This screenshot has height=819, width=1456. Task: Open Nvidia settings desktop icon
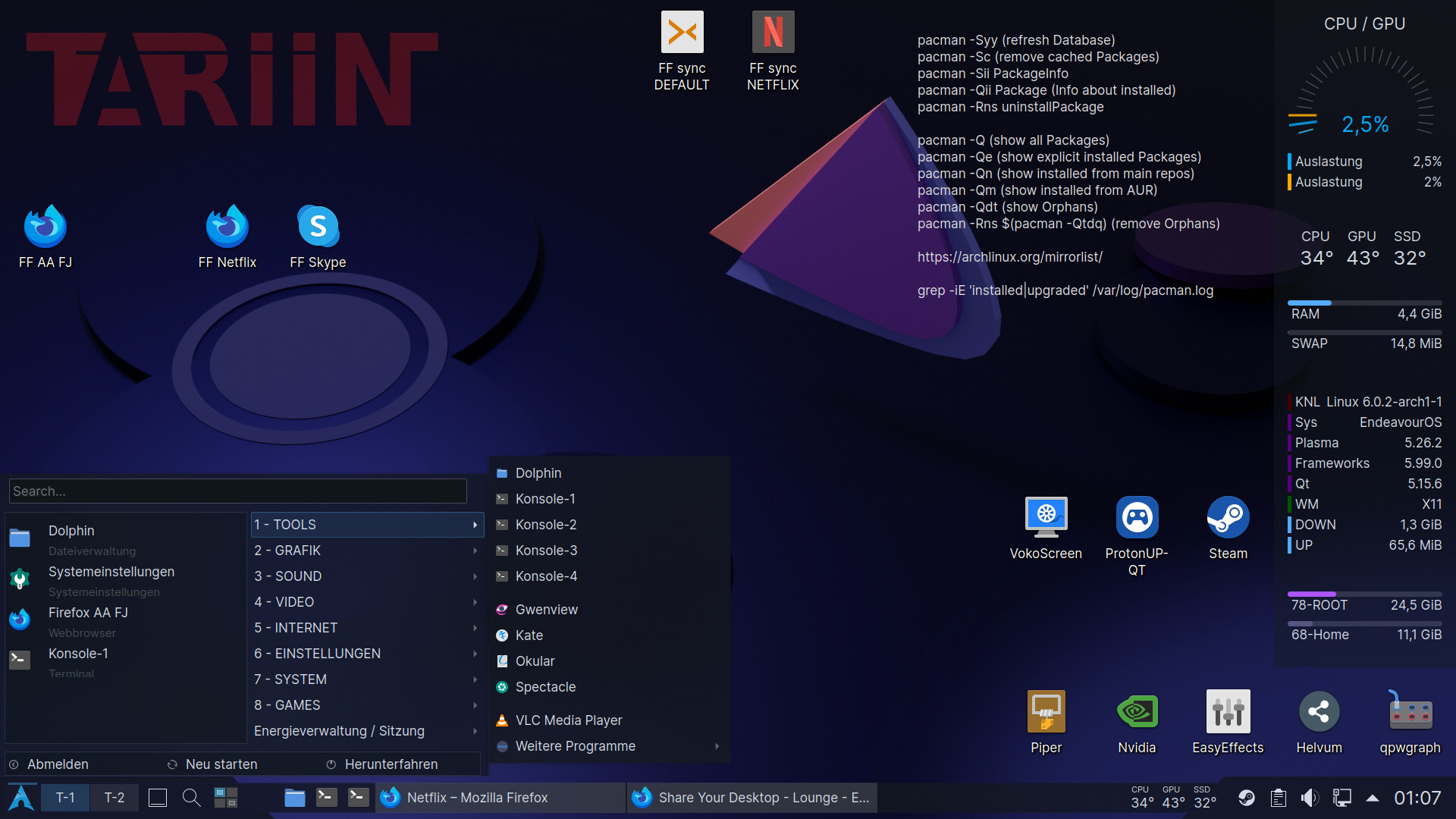pyautogui.click(x=1137, y=722)
